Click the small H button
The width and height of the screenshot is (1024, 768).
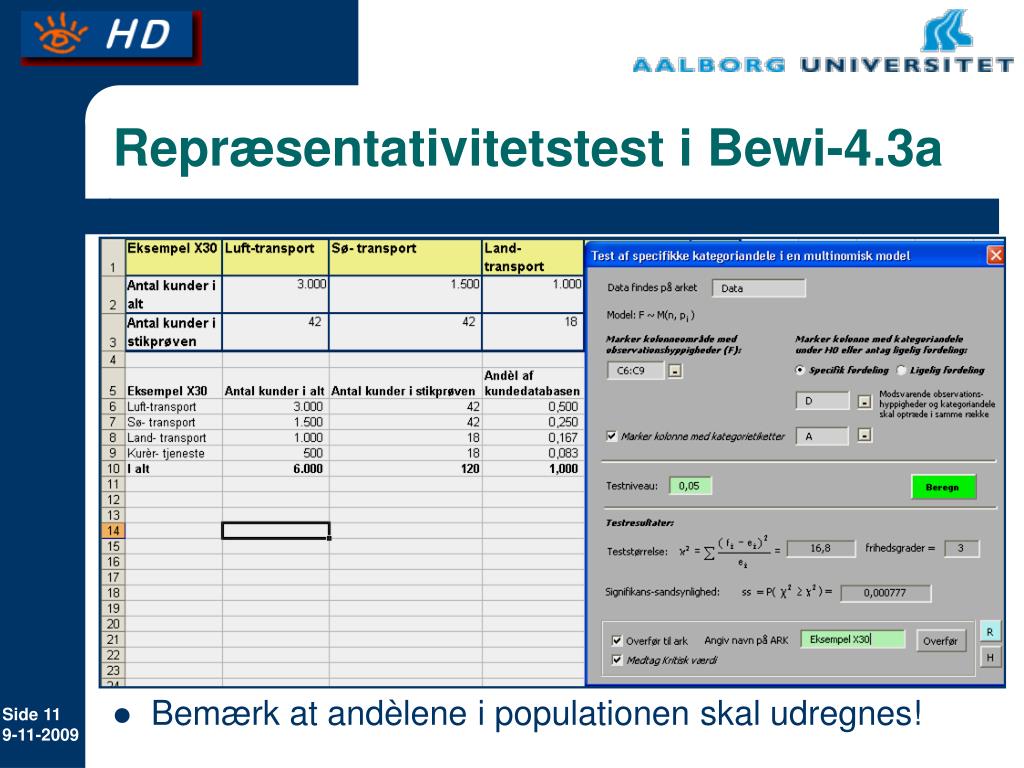990,657
